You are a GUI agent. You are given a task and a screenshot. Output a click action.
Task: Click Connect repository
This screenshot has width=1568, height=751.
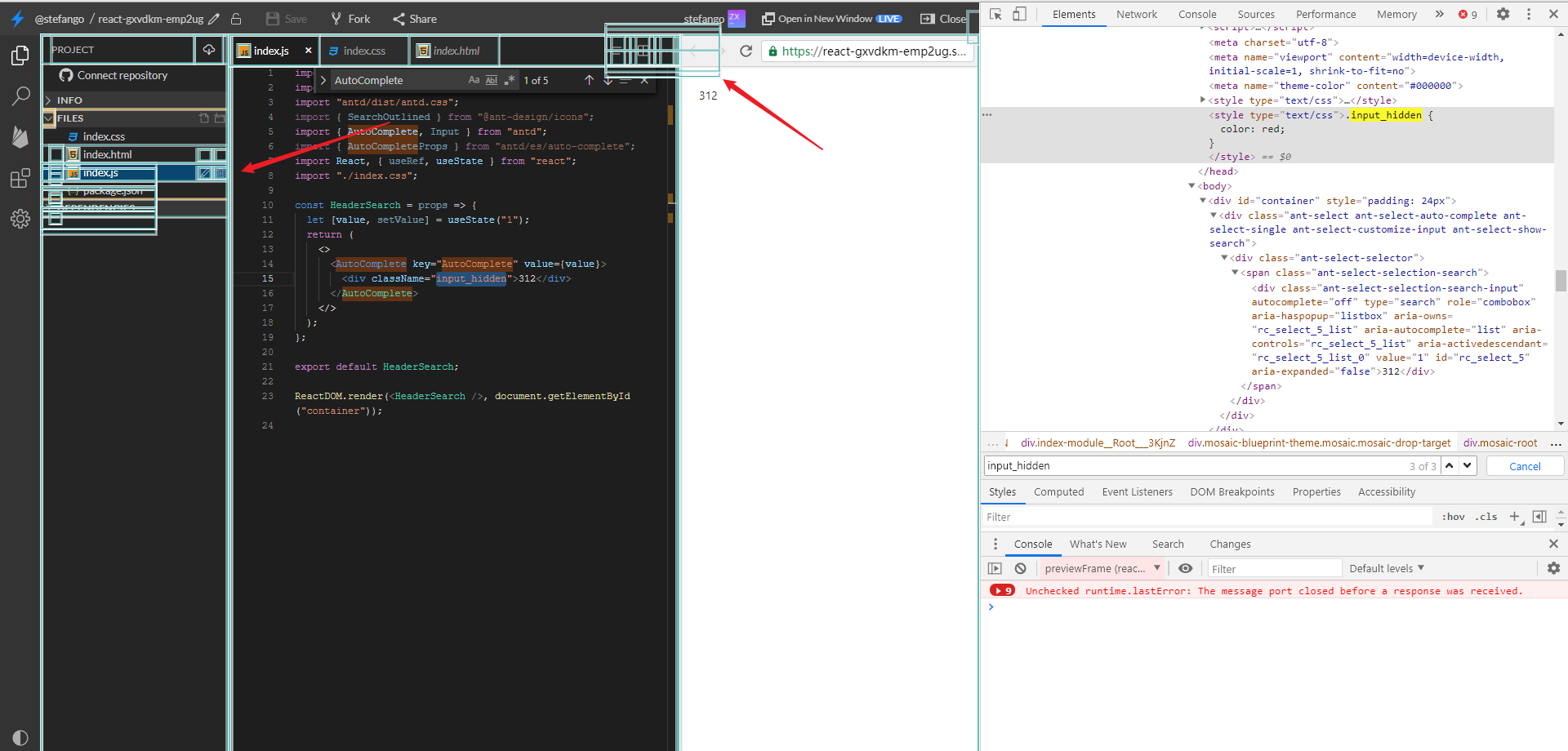click(x=114, y=75)
